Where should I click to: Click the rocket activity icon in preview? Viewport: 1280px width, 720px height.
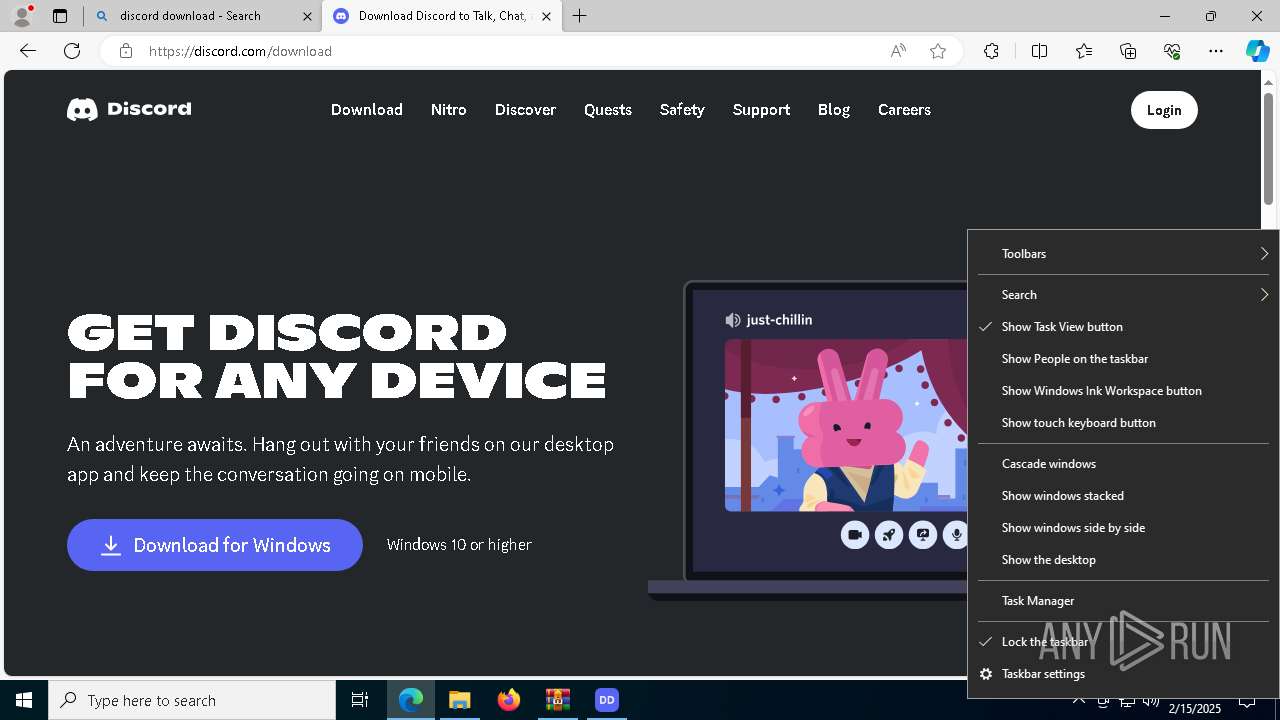tap(889, 535)
